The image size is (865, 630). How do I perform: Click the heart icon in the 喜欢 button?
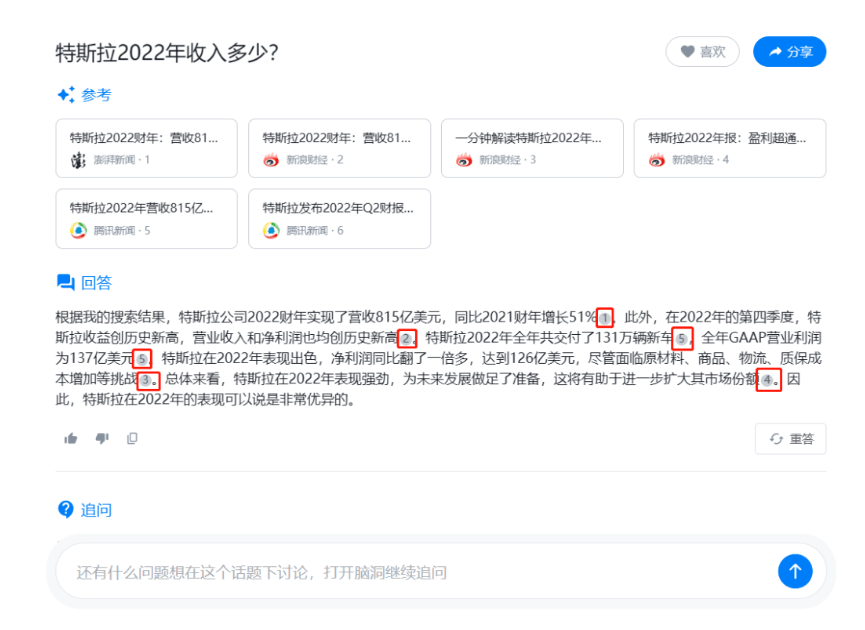[688, 52]
